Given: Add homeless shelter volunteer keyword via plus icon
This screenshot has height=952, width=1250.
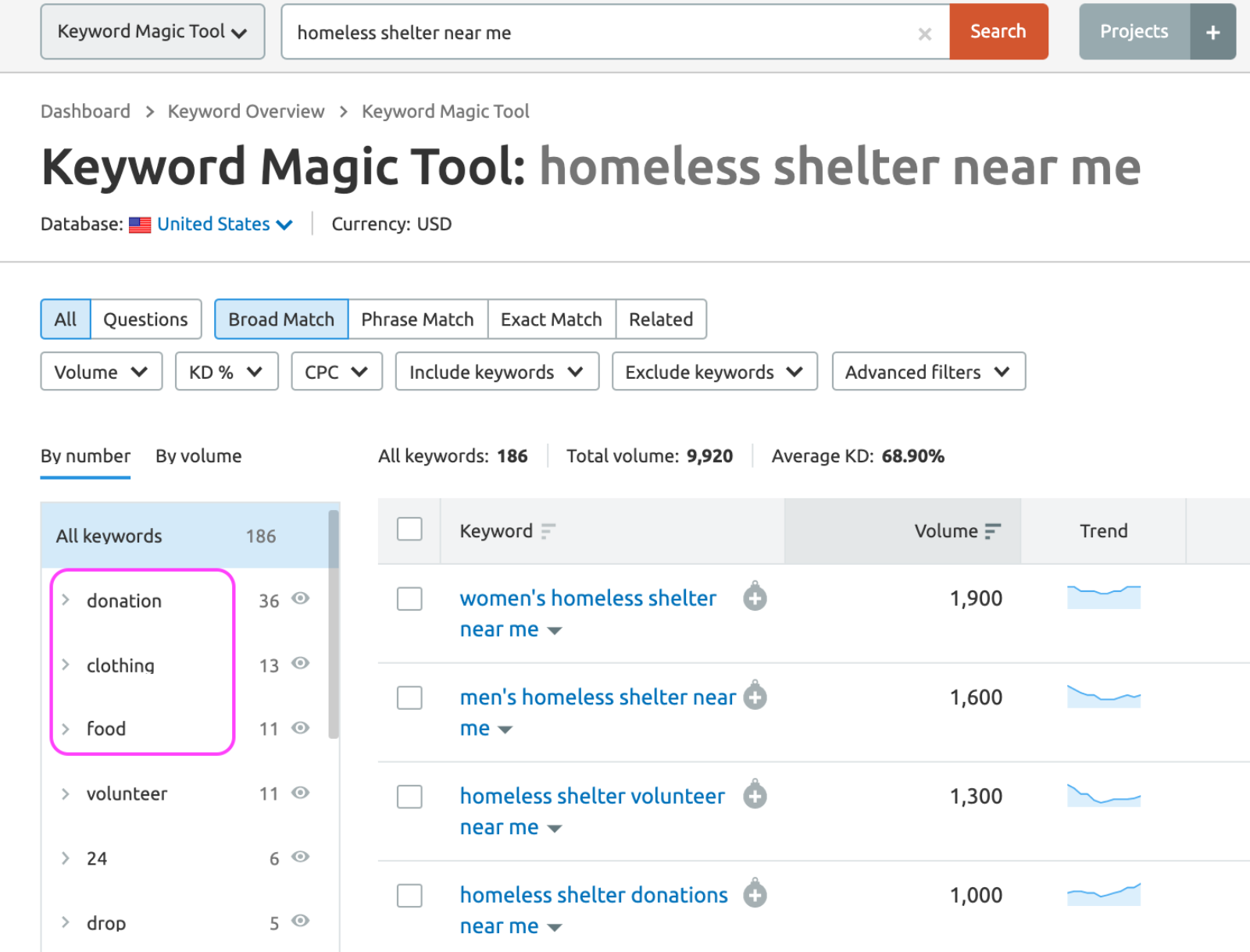Looking at the screenshot, I should coord(755,795).
